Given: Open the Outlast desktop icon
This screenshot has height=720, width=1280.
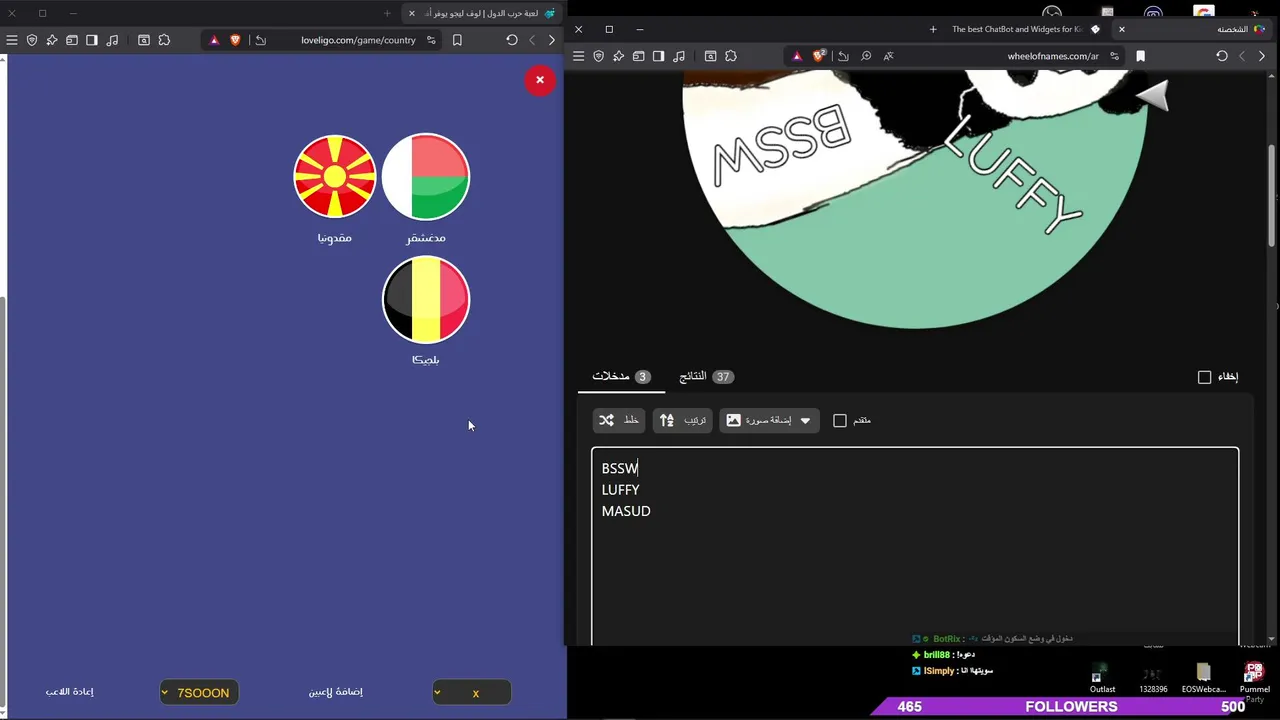Looking at the screenshot, I should coord(1102,678).
